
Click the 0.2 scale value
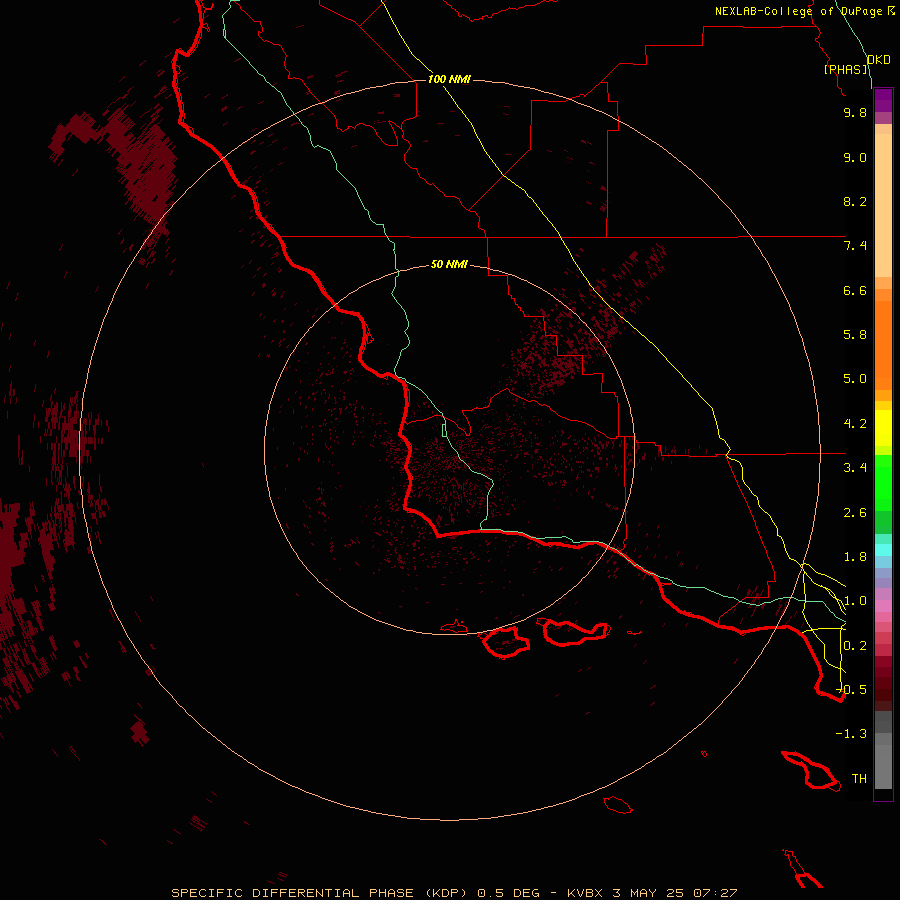[x=855, y=646]
